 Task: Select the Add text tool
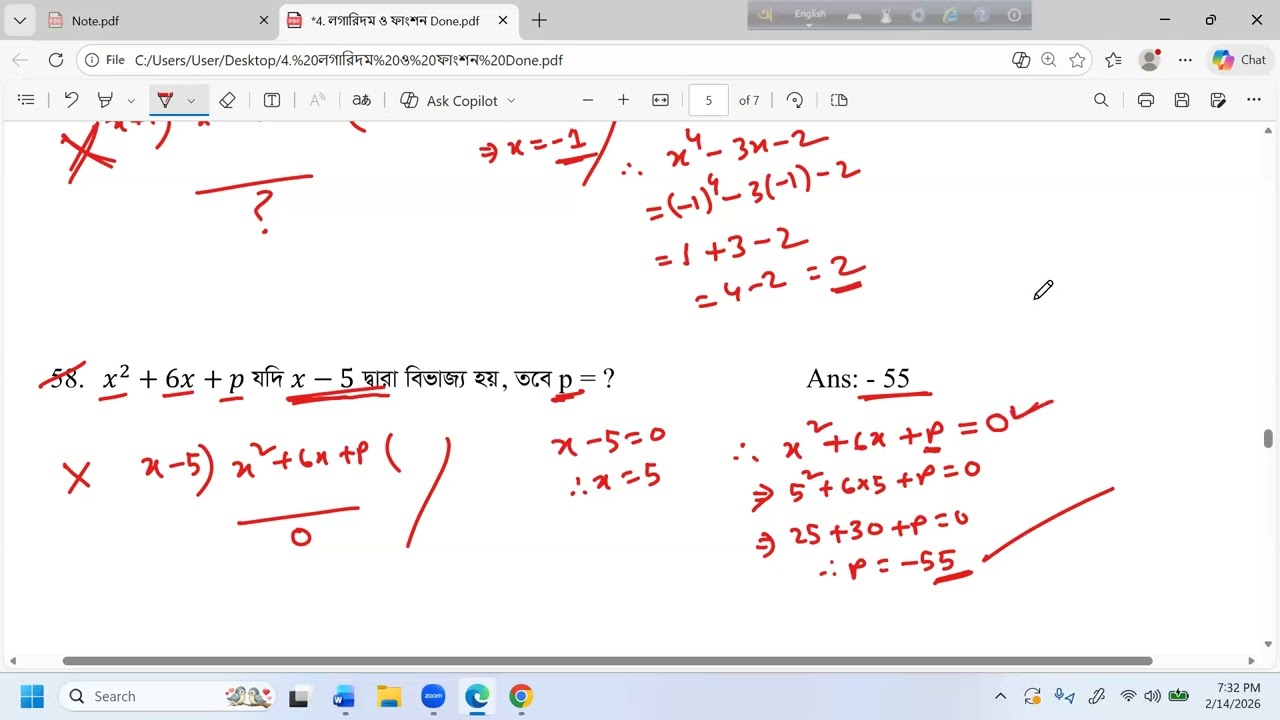tap(271, 100)
